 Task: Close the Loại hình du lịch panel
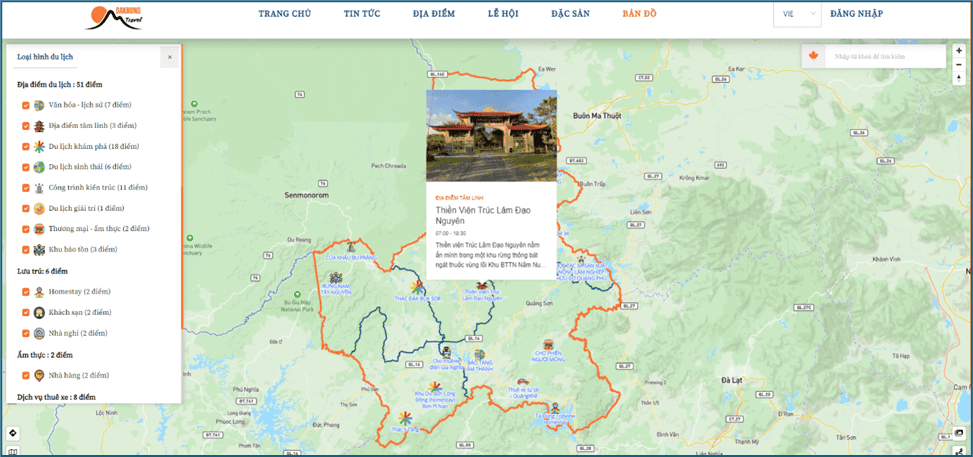coord(169,57)
